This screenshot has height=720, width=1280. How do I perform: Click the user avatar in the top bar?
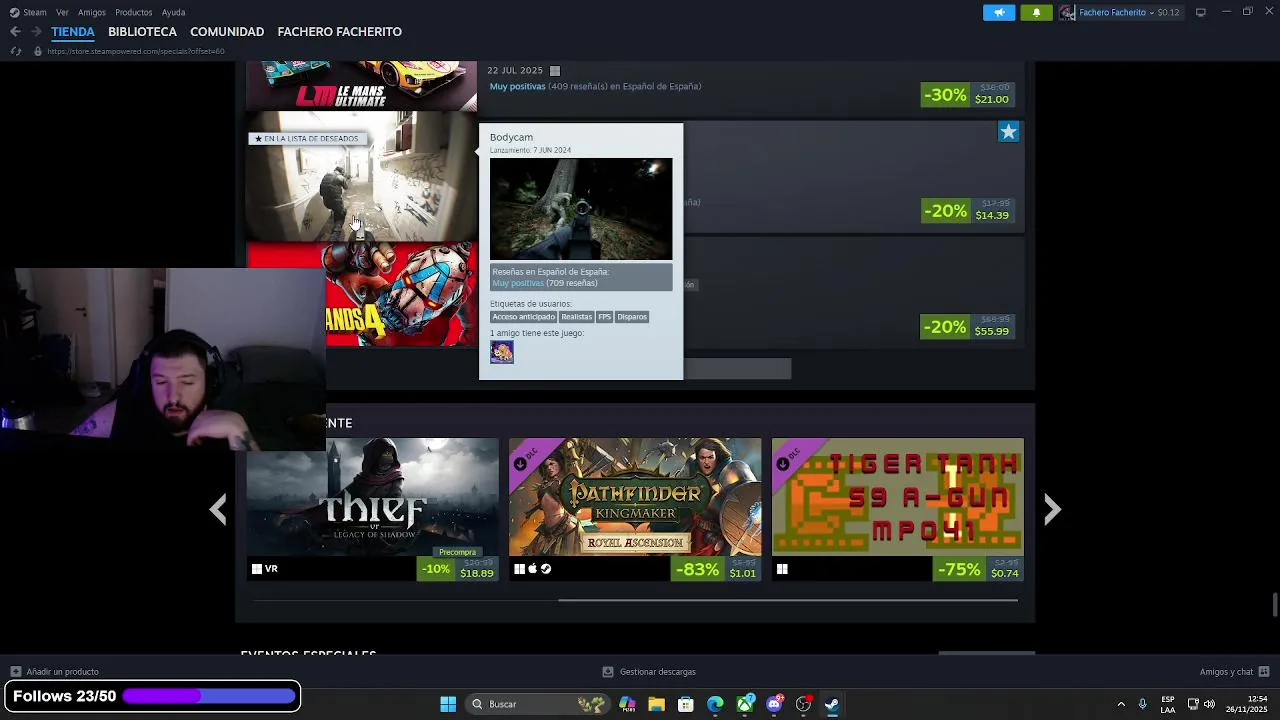pos(1067,12)
